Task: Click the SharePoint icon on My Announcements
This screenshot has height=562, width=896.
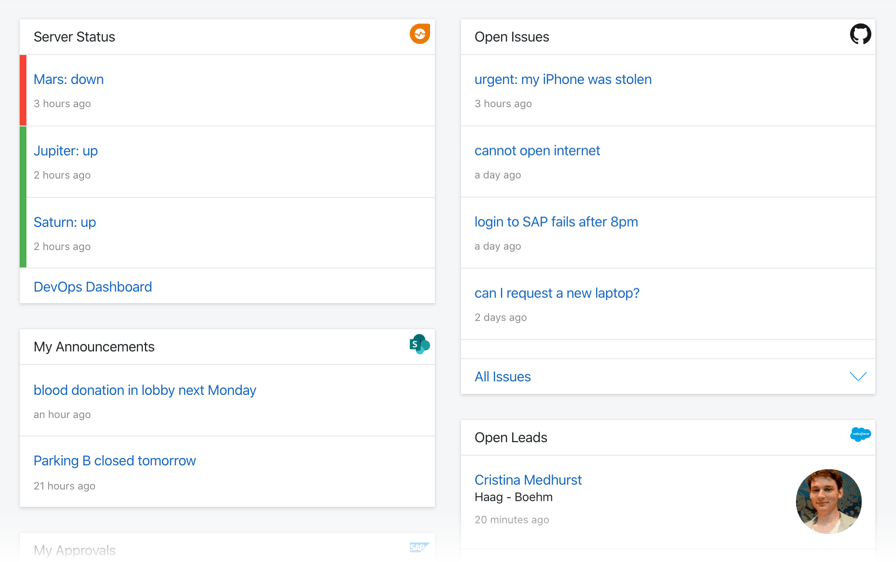Action: [419, 344]
